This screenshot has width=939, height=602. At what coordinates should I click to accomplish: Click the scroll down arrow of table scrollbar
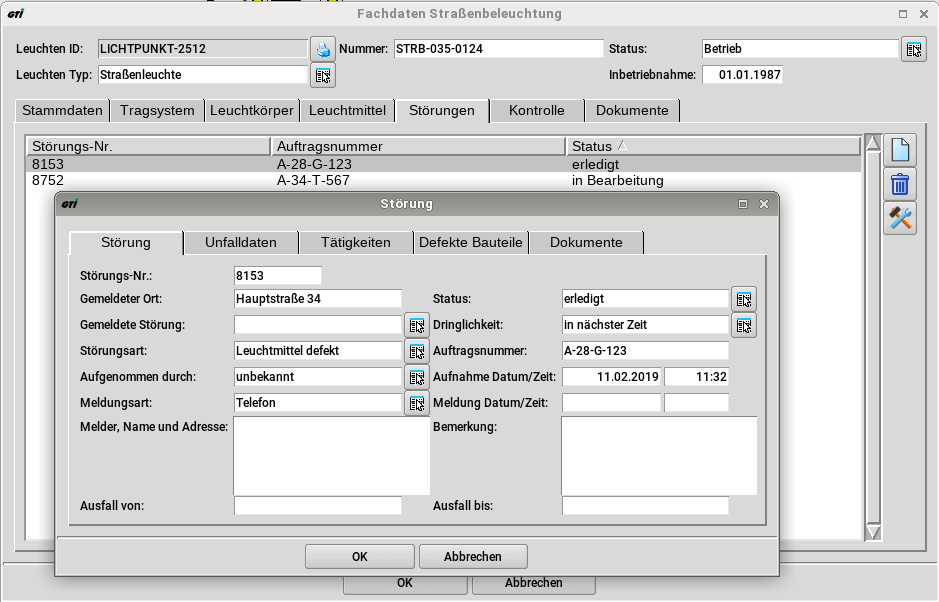pos(873,533)
